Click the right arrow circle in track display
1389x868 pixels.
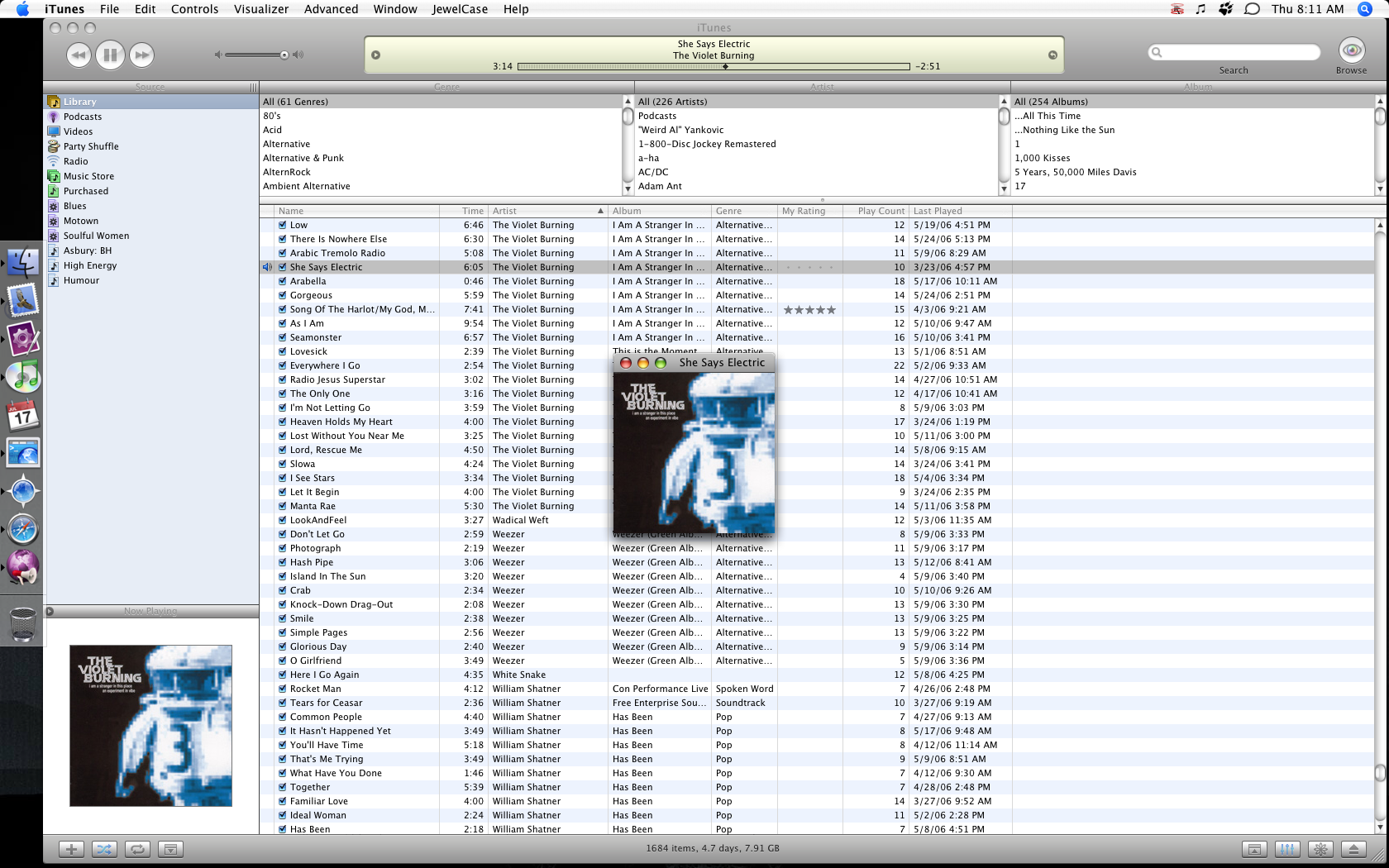1052,55
